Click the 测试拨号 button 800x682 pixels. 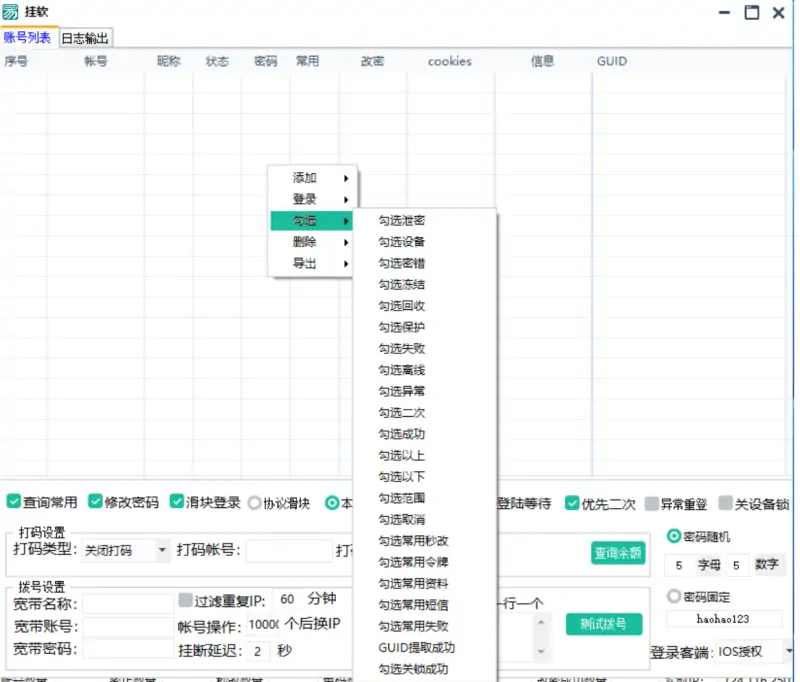point(605,622)
